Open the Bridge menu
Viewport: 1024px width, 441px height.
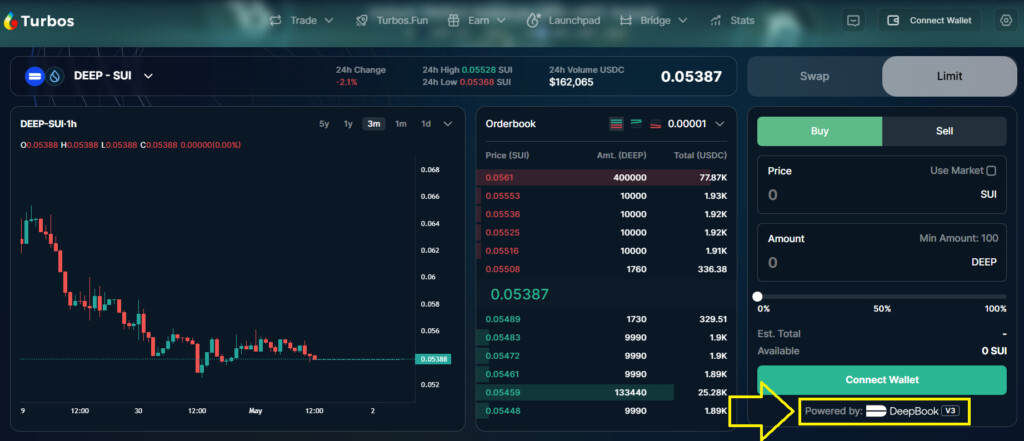[x=653, y=20]
